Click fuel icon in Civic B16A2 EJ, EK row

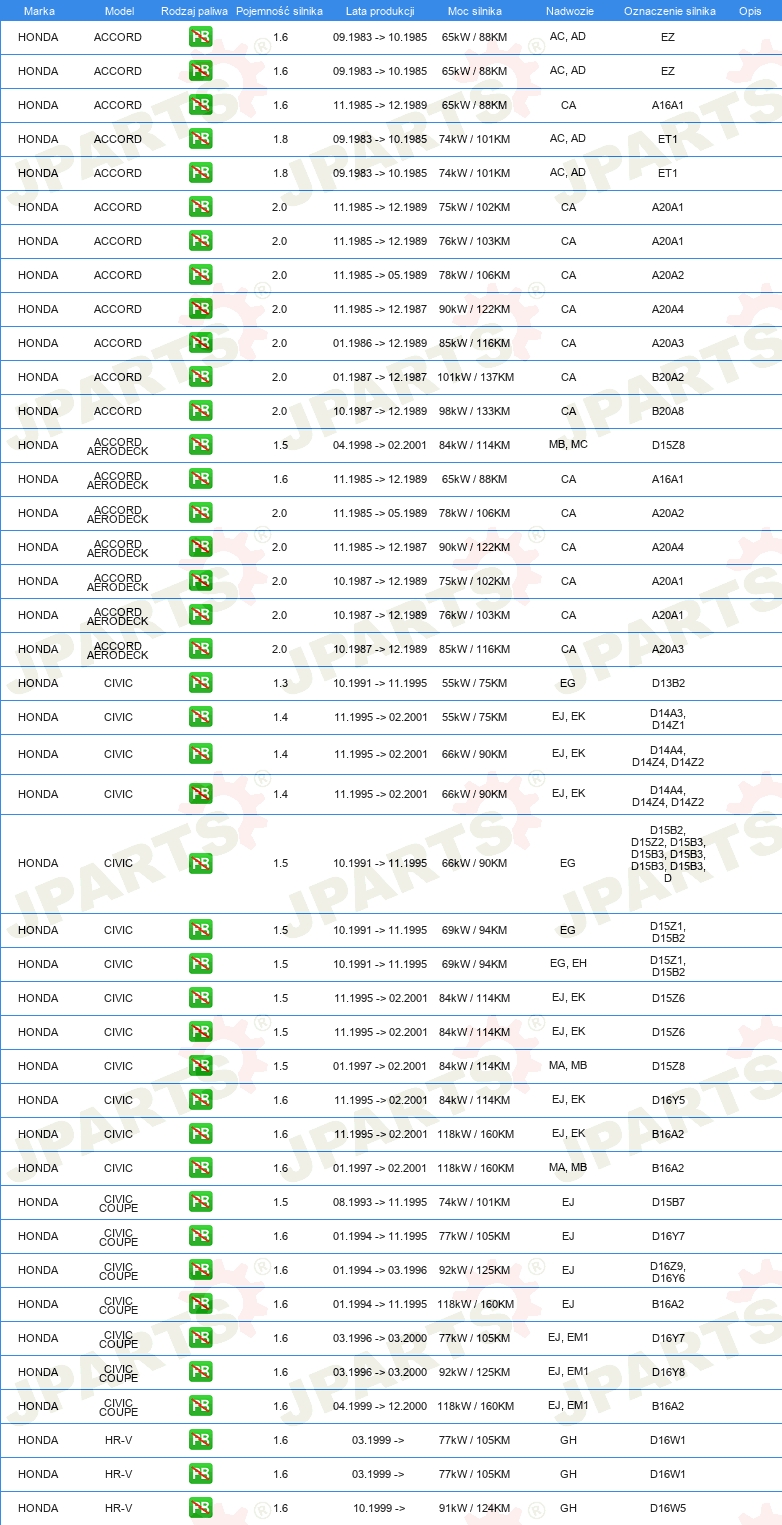[200, 1134]
